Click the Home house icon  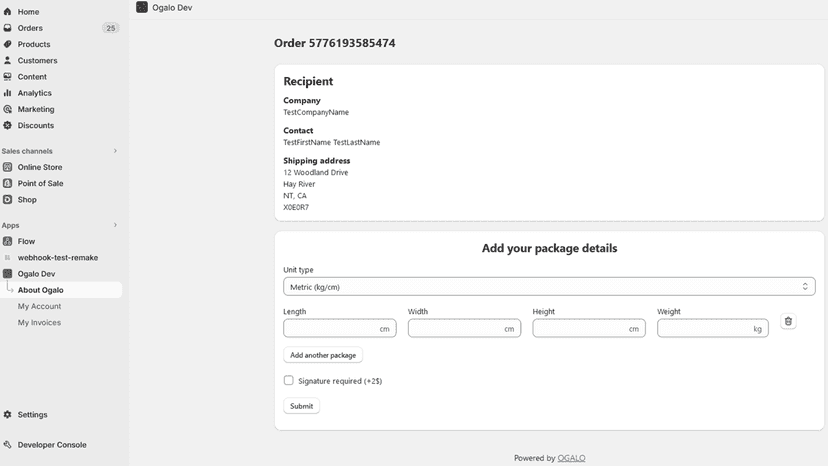[7, 12]
